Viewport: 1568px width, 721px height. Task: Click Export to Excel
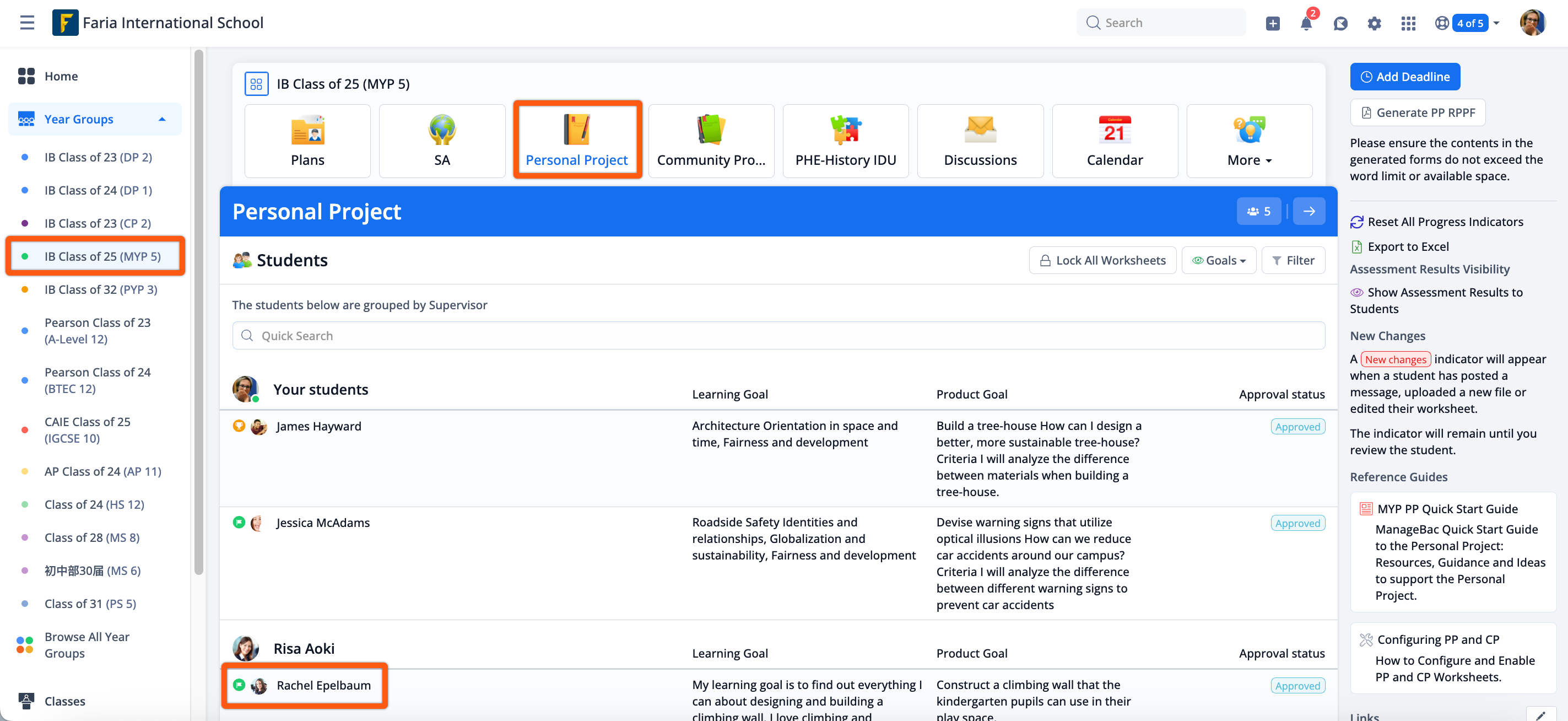click(1399, 246)
